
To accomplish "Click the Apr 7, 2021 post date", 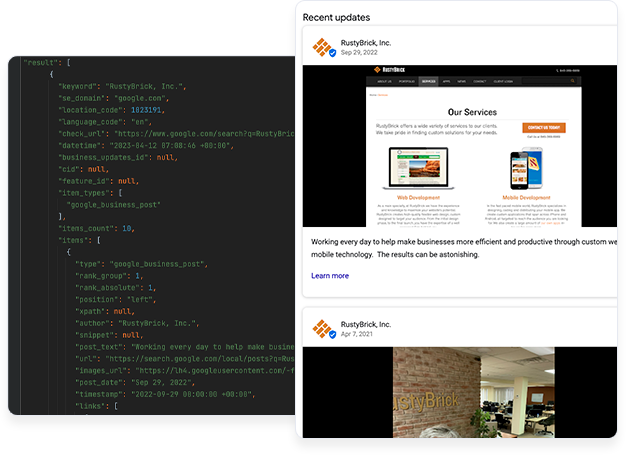I will (x=357, y=334).
